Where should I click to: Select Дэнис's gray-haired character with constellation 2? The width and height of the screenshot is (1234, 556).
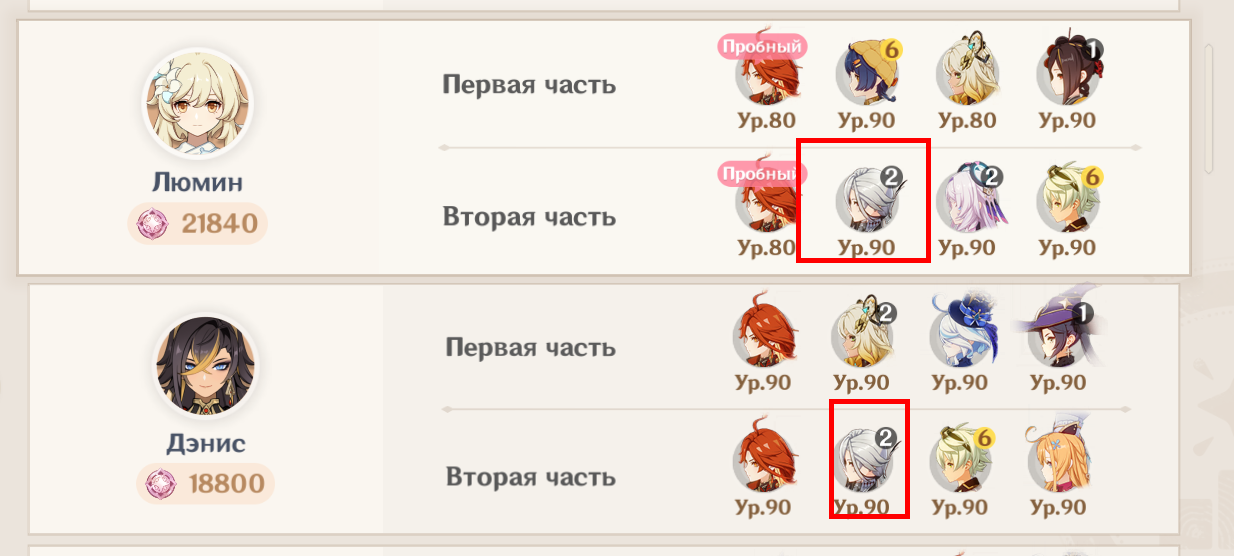pos(866,459)
